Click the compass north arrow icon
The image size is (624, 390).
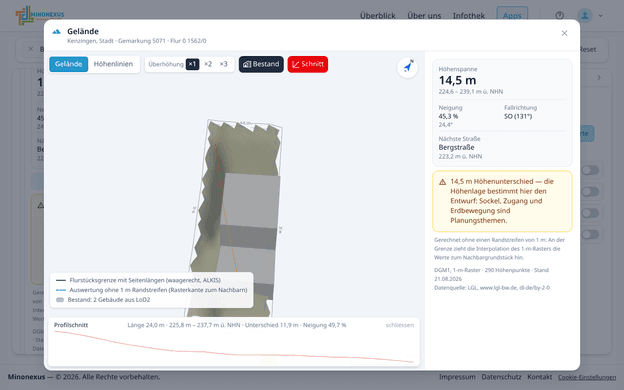click(x=408, y=67)
